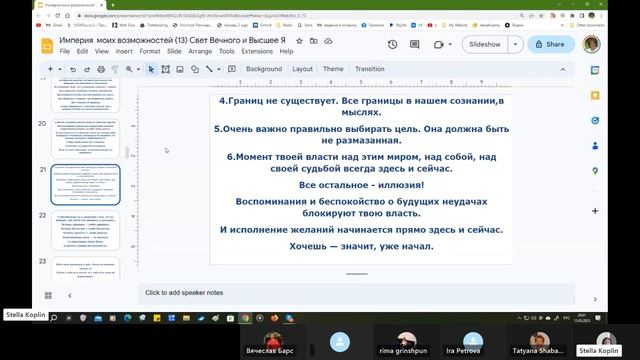Check the cloud save status icon

tap(328, 41)
